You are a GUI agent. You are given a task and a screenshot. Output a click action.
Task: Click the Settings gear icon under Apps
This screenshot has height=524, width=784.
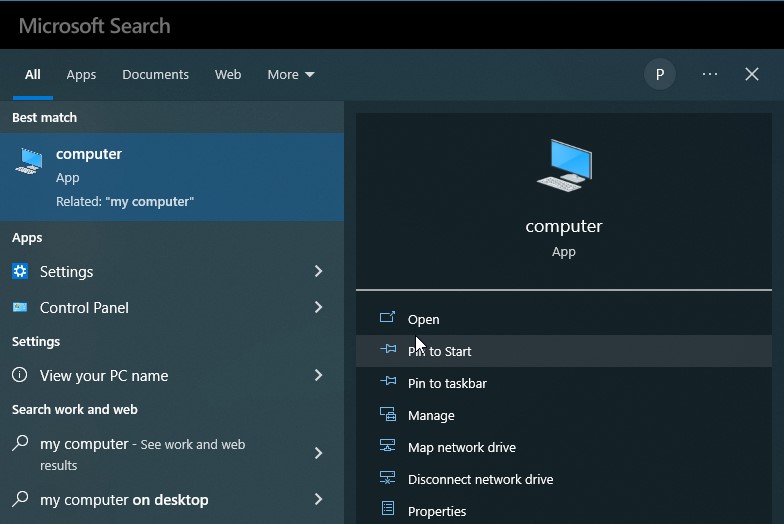pyautogui.click(x=20, y=272)
